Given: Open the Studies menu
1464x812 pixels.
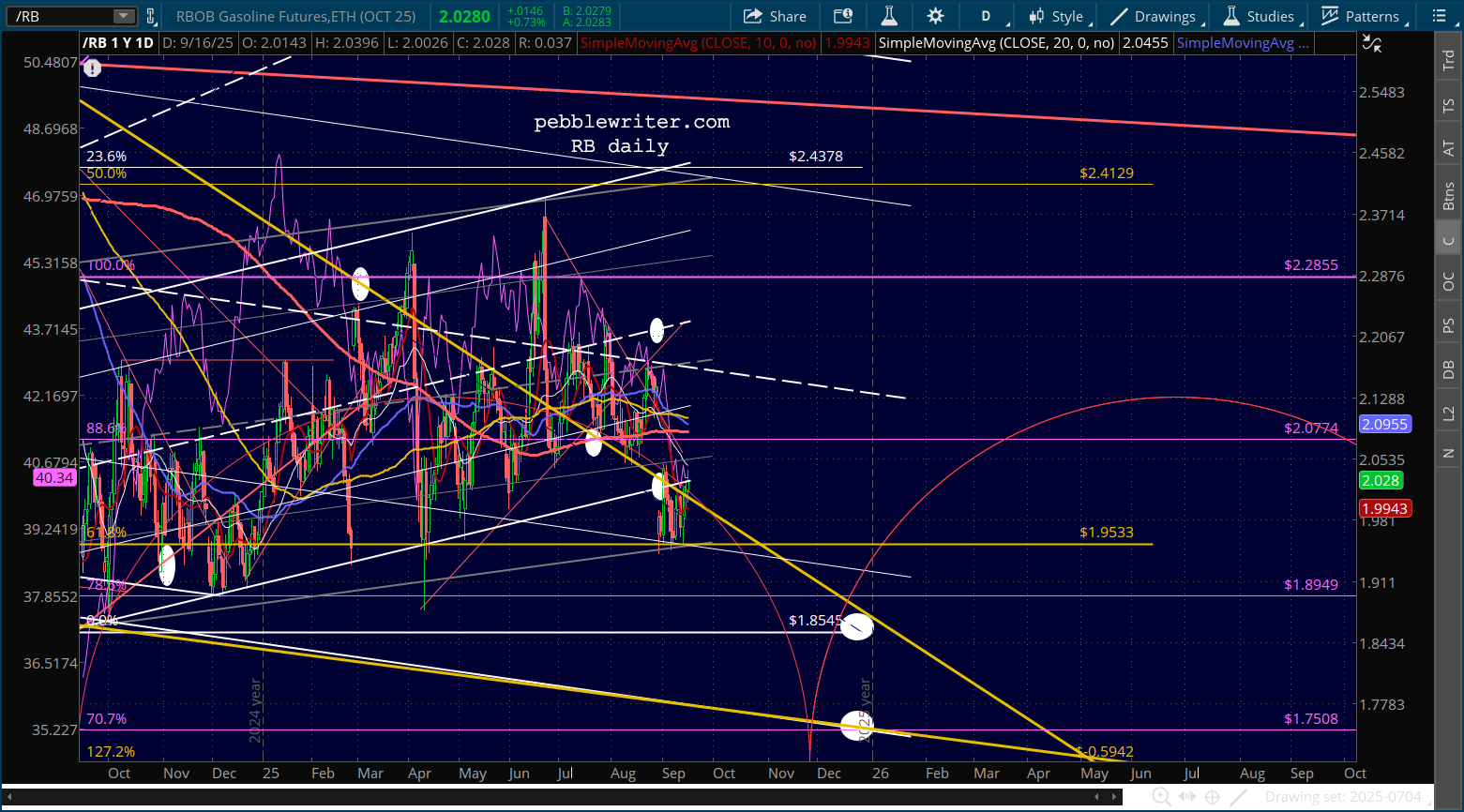Looking at the screenshot, I should click(1260, 16).
